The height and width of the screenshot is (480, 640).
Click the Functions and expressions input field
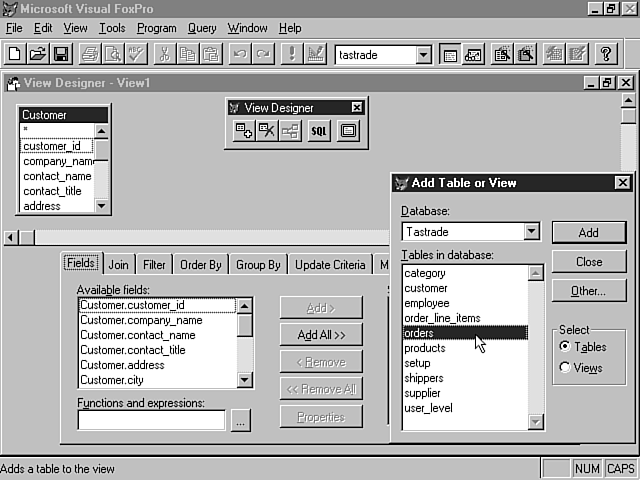pos(151,421)
